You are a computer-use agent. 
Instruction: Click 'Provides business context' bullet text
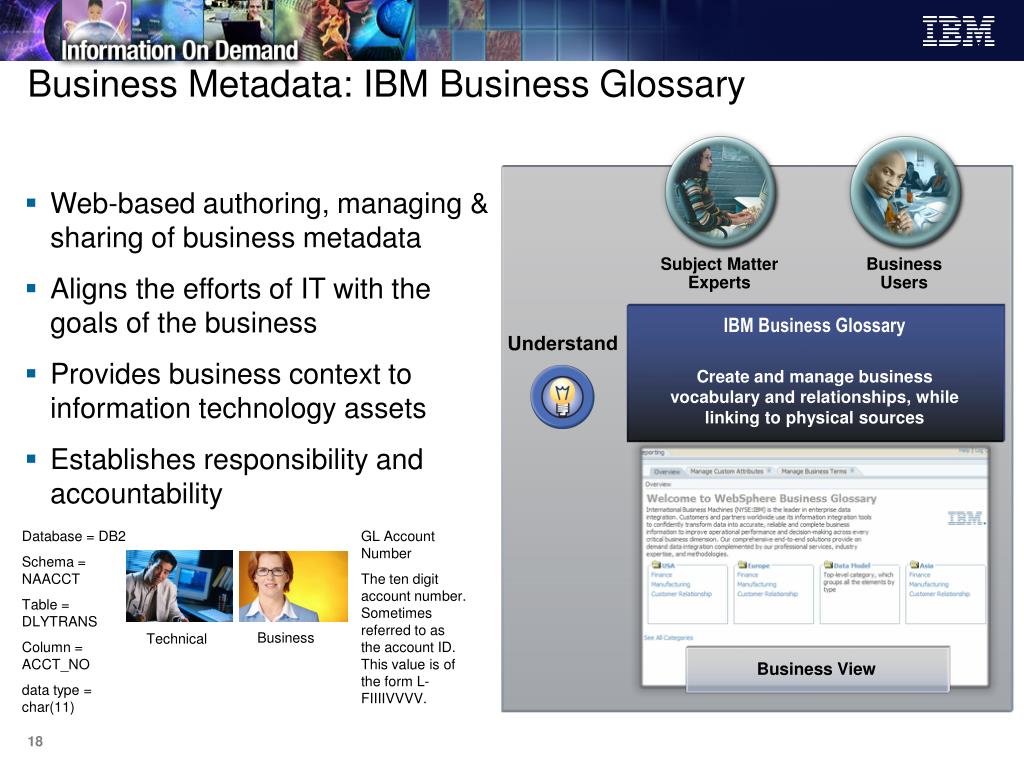[x=238, y=391]
